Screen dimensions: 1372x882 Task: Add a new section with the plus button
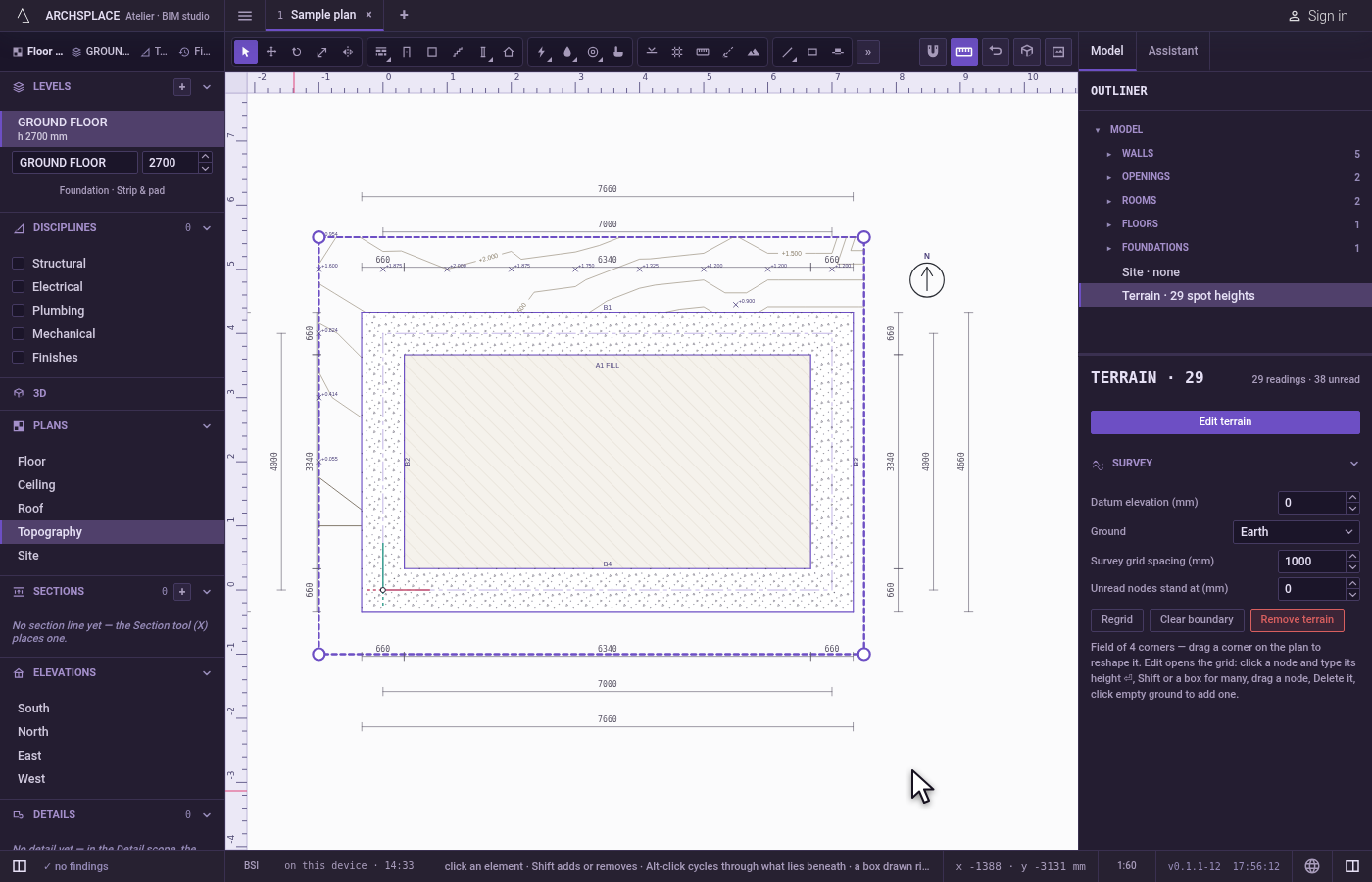182,592
